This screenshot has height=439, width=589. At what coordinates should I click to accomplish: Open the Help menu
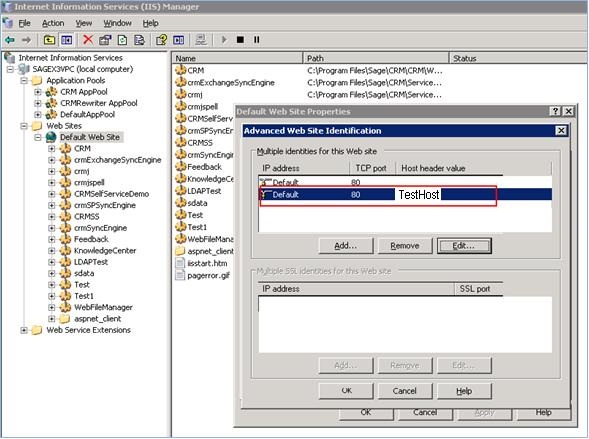pos(150,23)
